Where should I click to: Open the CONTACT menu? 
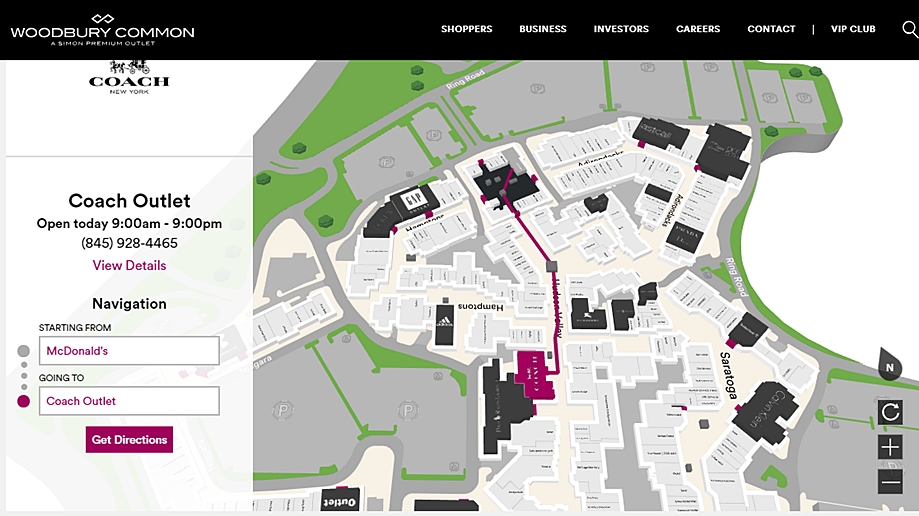(x=771, y=29)
